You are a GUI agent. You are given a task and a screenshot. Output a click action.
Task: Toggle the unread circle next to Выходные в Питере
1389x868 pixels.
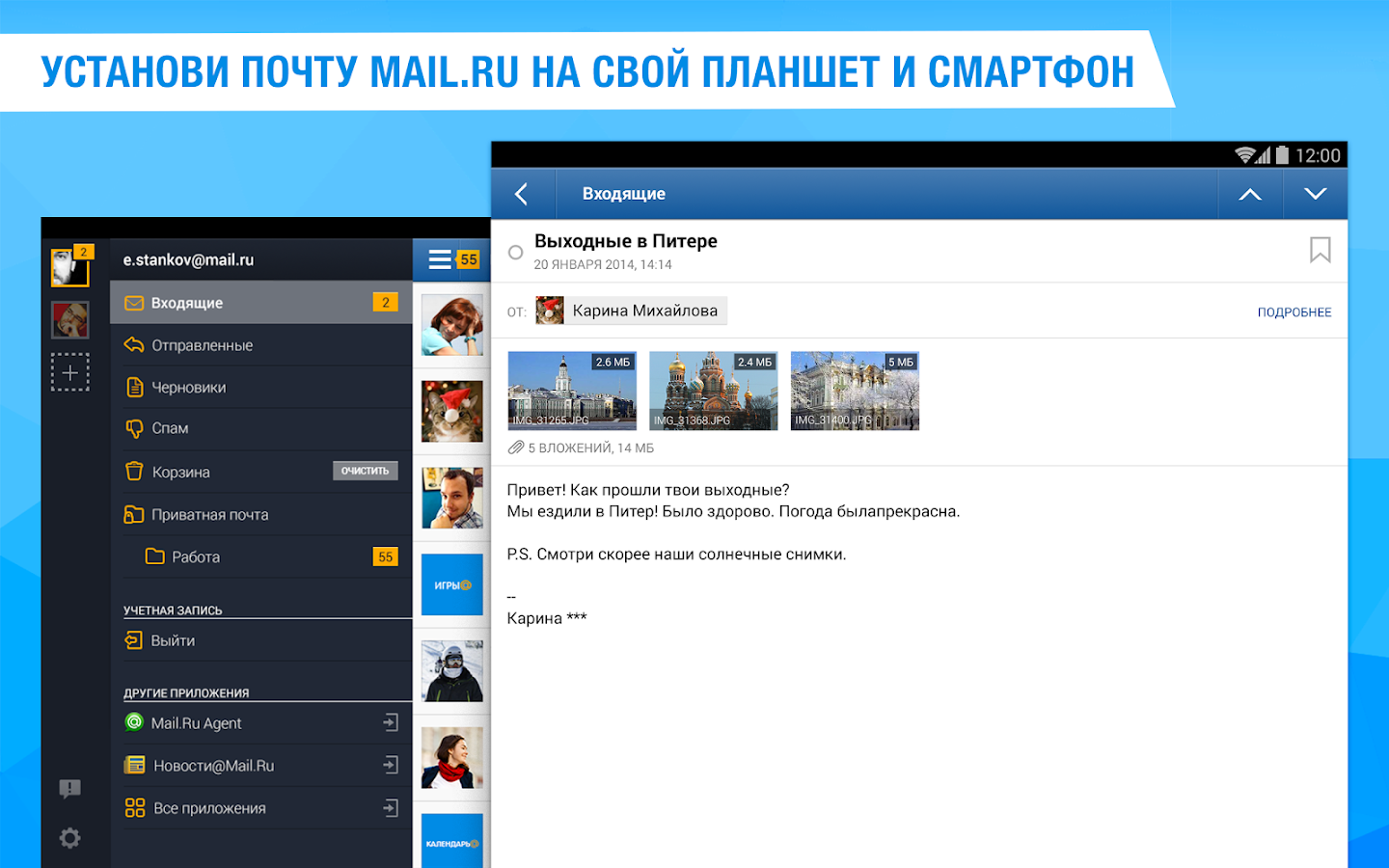pyautogui.click(x=516, y=253)
